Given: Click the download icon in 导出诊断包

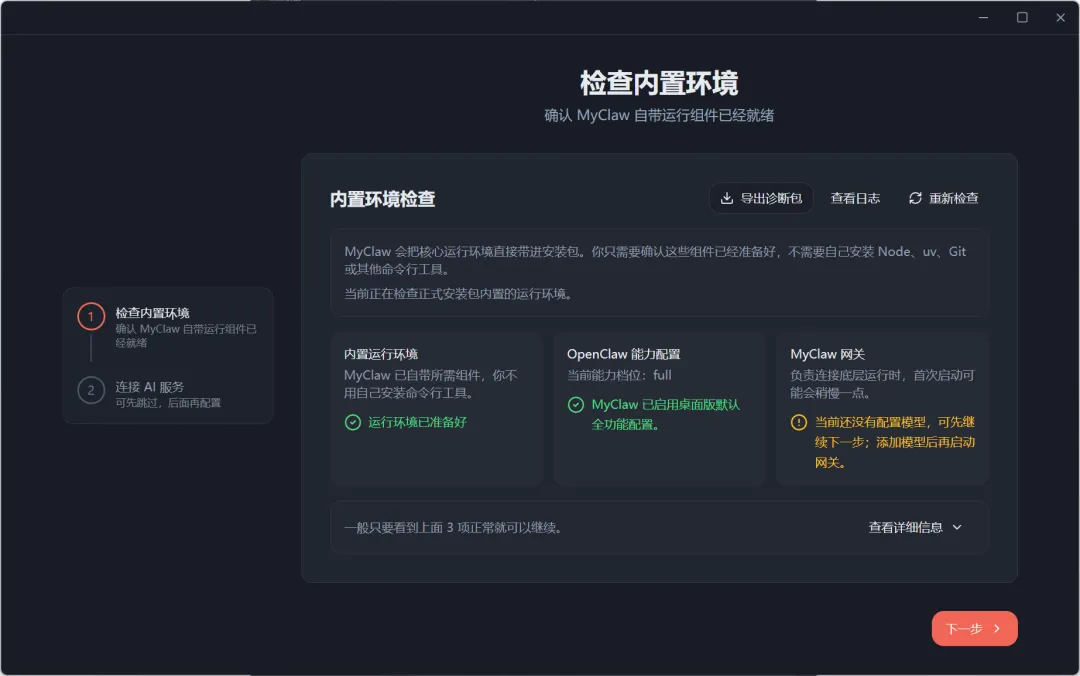Looking at the screenshot, I should [x=727, y=198].
